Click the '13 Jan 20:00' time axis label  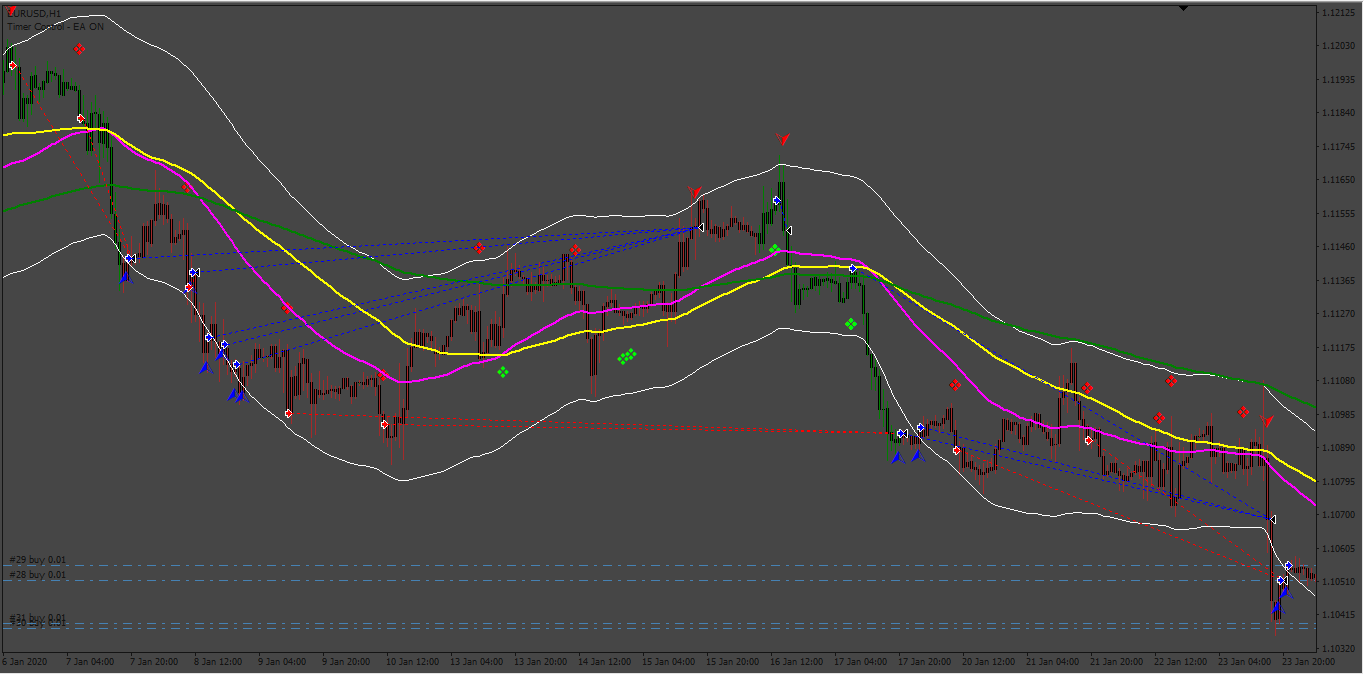pos(540,662)
